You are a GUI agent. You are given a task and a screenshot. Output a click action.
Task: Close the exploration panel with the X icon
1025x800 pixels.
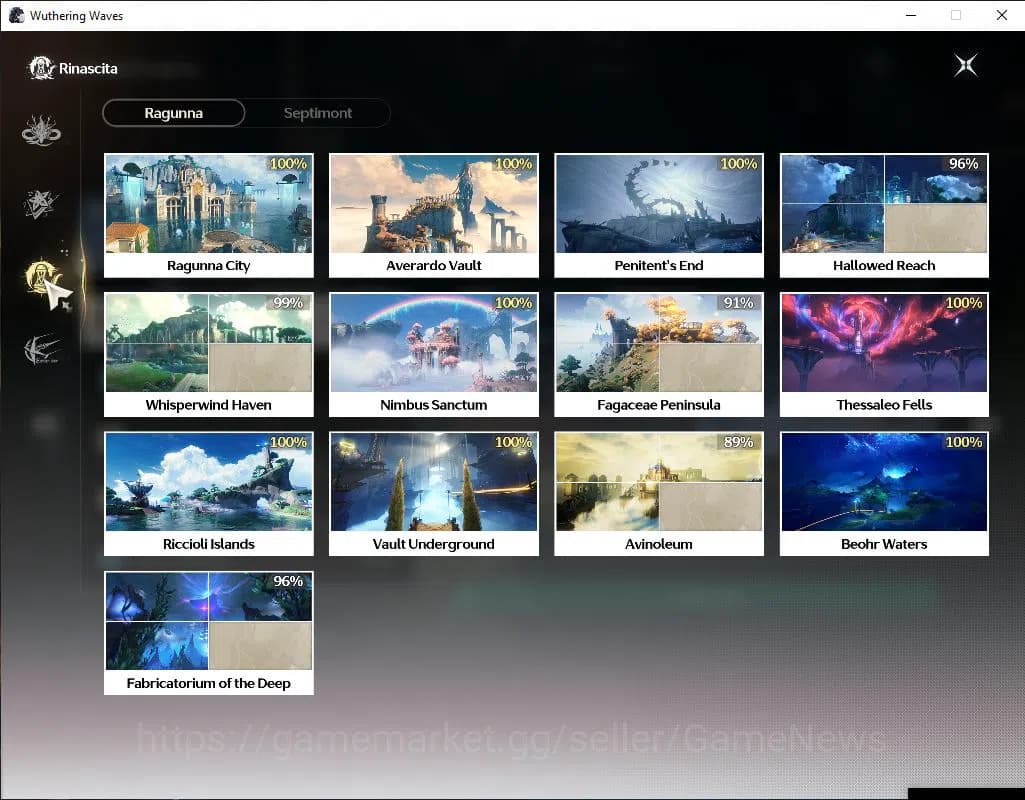[x=966, y=65]
